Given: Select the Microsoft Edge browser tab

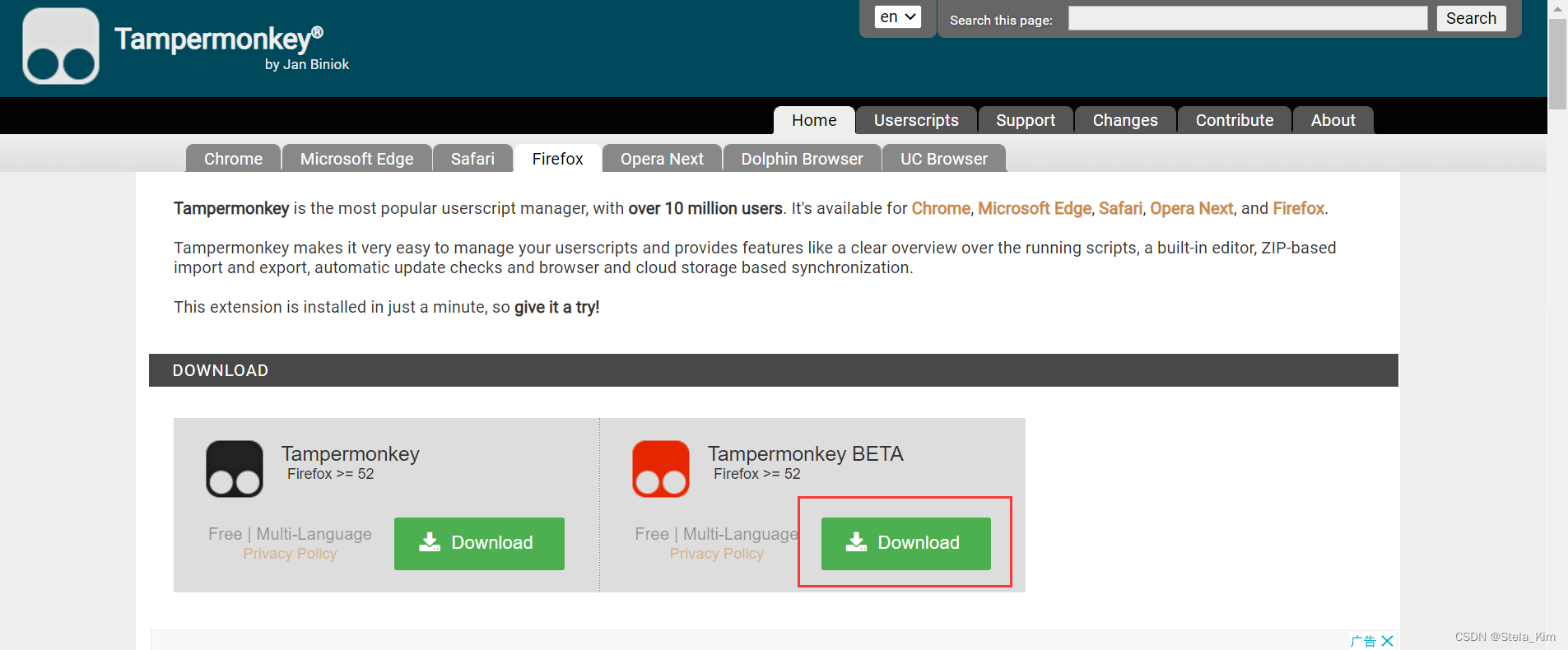Looking at the screenshot, I should click(356, 159).
